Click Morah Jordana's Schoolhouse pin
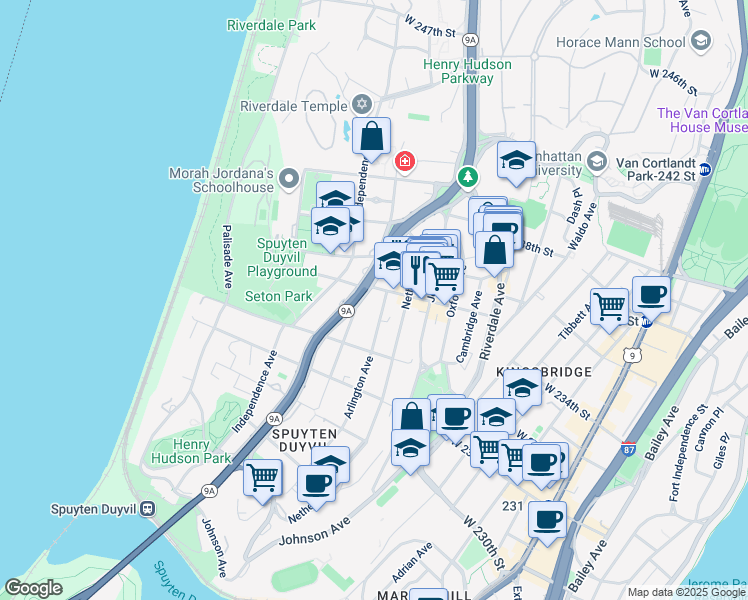This screenshot has width=748, height=600. point(289,179)
